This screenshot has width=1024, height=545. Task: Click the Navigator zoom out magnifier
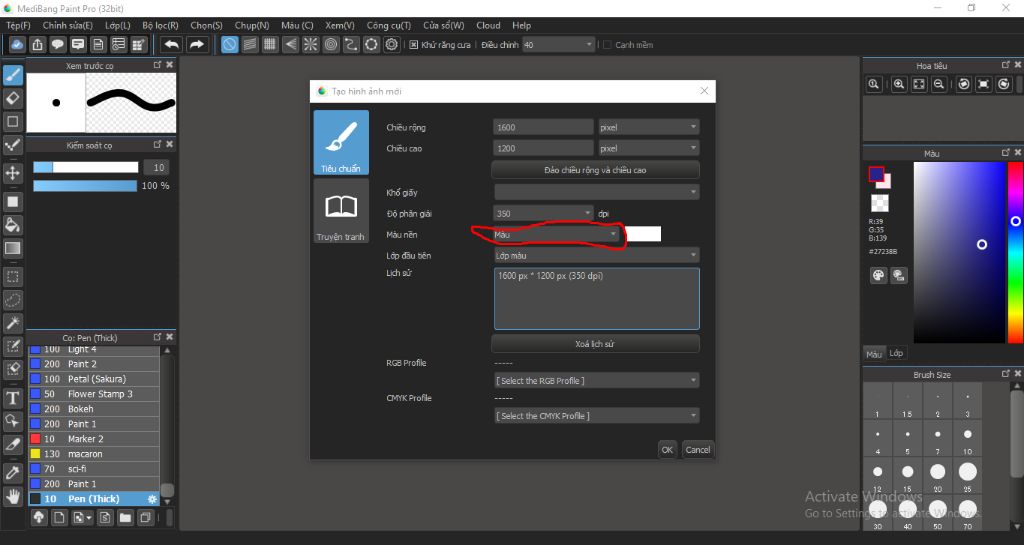(x=939, y=84)
